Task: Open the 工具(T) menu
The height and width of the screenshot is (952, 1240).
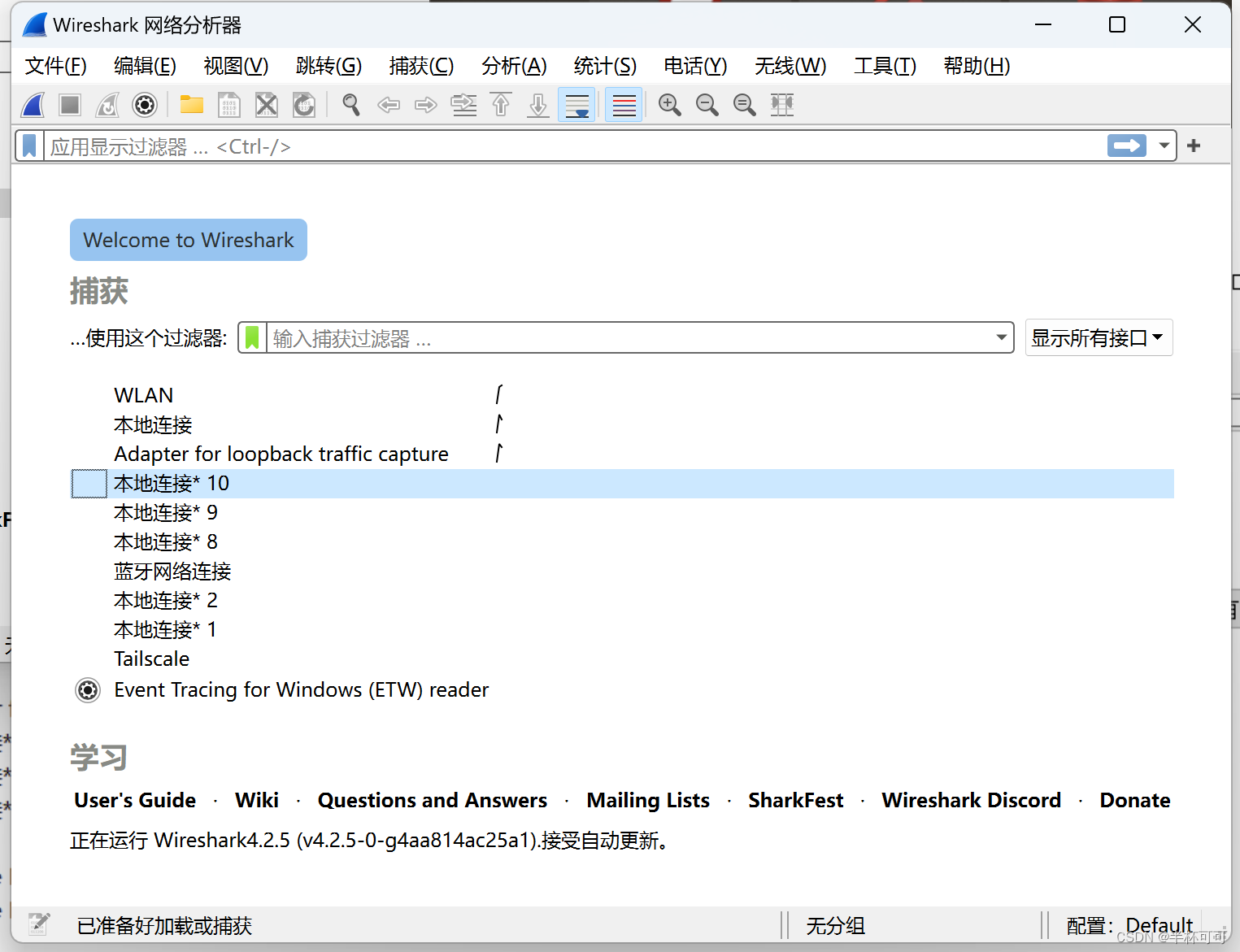Action: pos(885,66)
